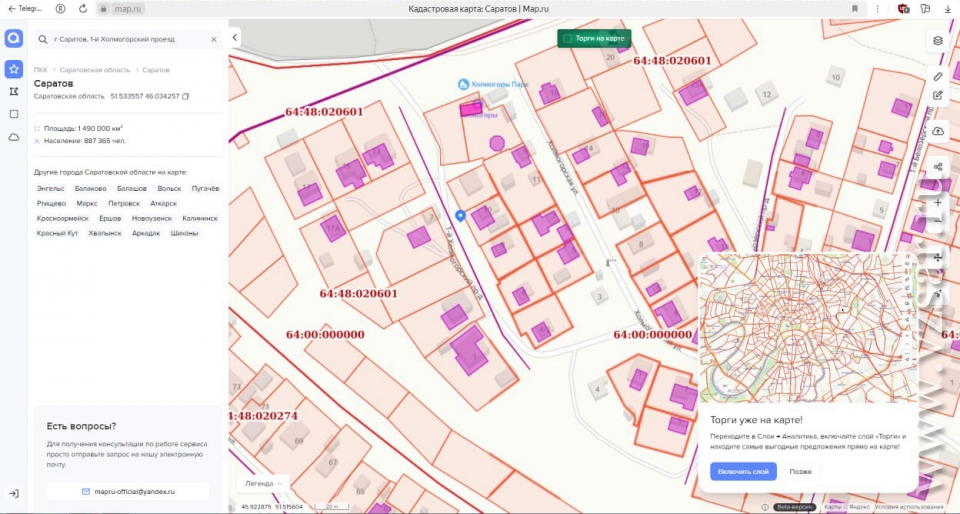Click the cloud icon in left sidebar
The width and height of the screenshot is (960, 514).
click(14, 137)
